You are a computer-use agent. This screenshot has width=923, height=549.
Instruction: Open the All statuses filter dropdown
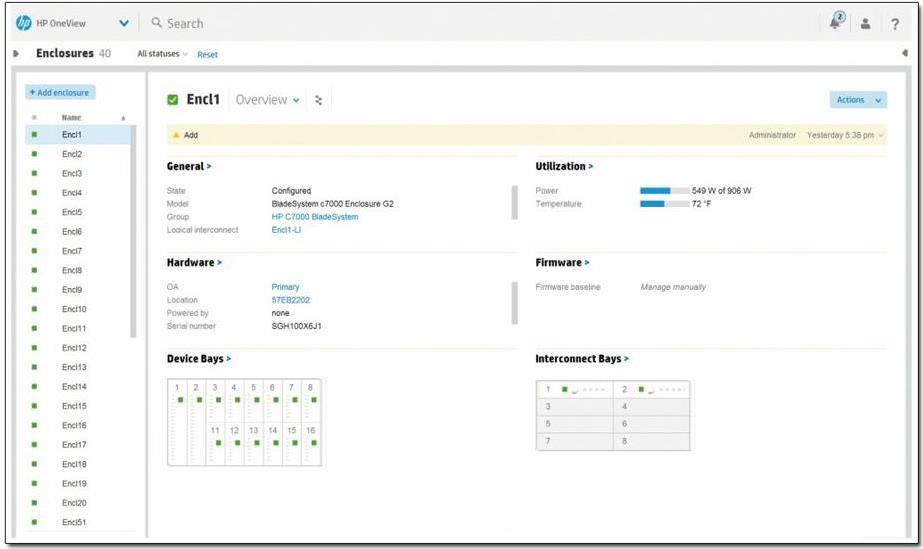pos(162,54)
